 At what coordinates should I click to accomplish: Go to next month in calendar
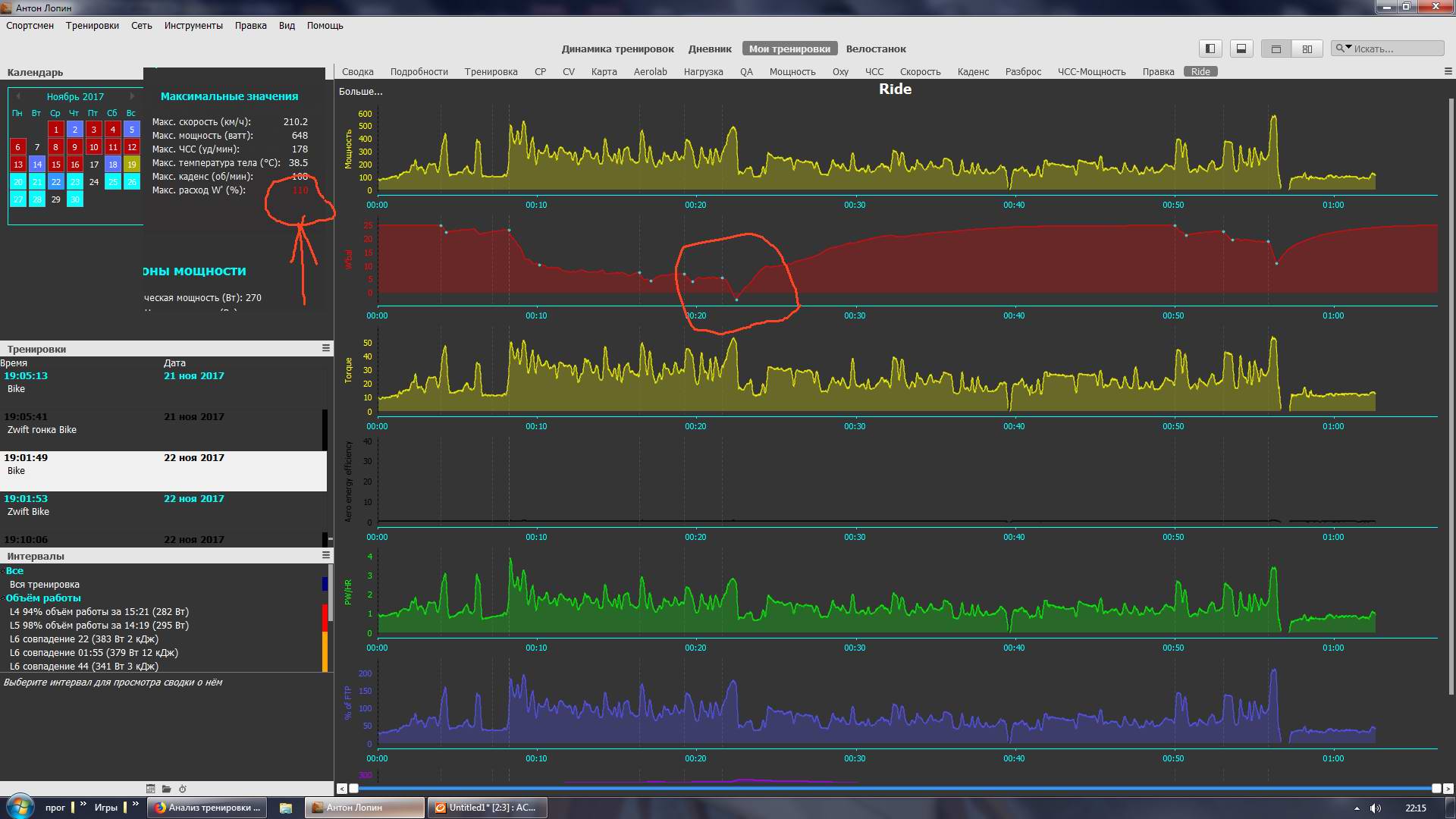point(132,96)
